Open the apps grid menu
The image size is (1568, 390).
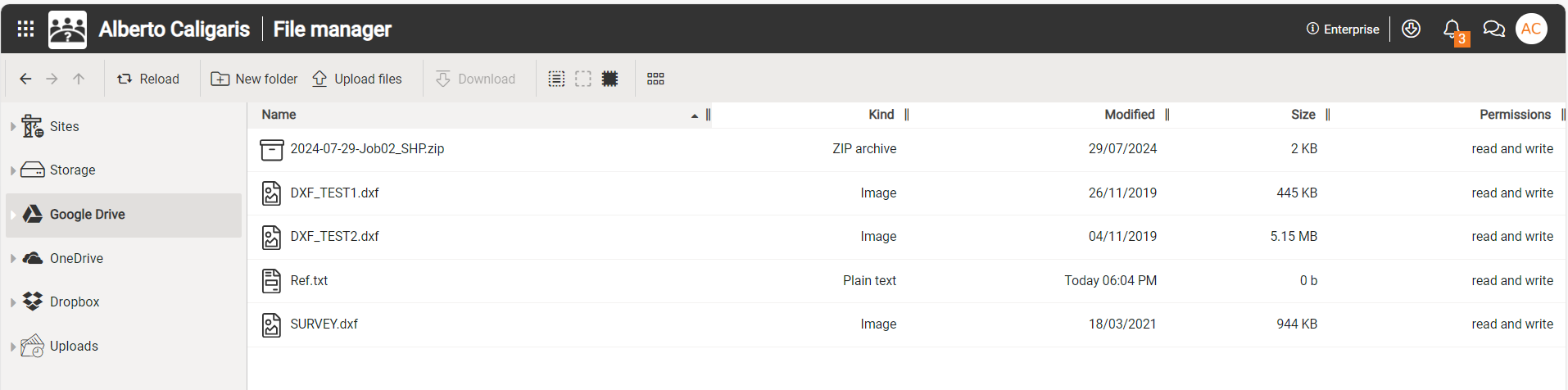point(25,29)
